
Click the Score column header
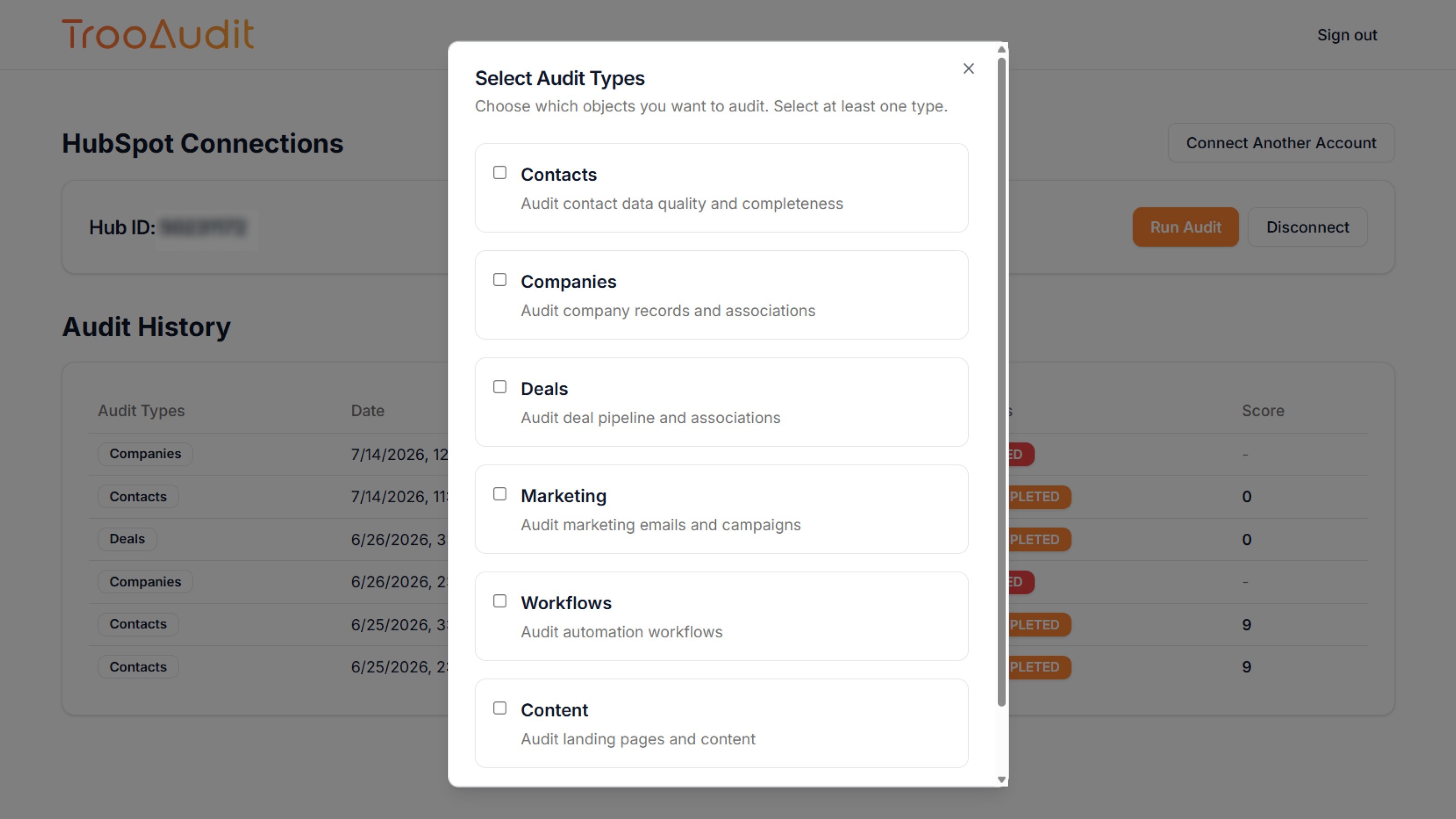(1263, 410)
